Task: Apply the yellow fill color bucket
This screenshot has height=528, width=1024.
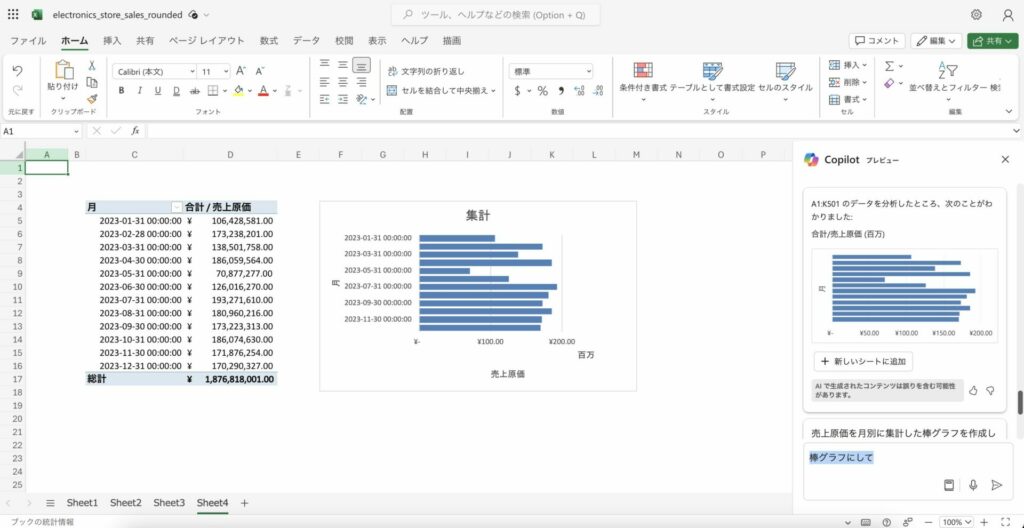Action: pyautogui.click(x=238, y=91)
